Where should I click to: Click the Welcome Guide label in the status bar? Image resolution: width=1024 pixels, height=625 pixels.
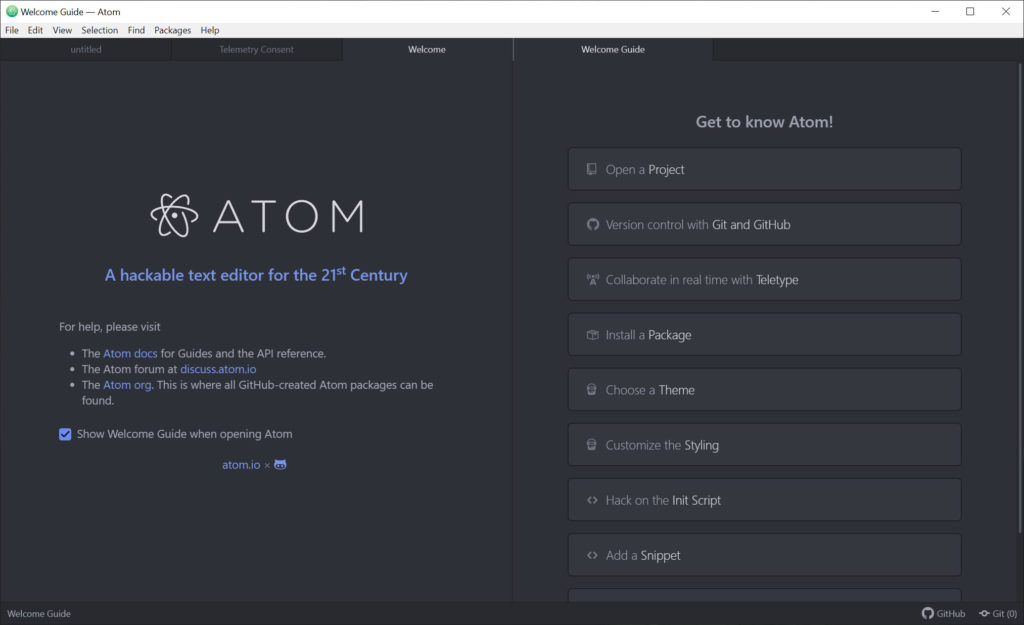click(x=39, y=614)
